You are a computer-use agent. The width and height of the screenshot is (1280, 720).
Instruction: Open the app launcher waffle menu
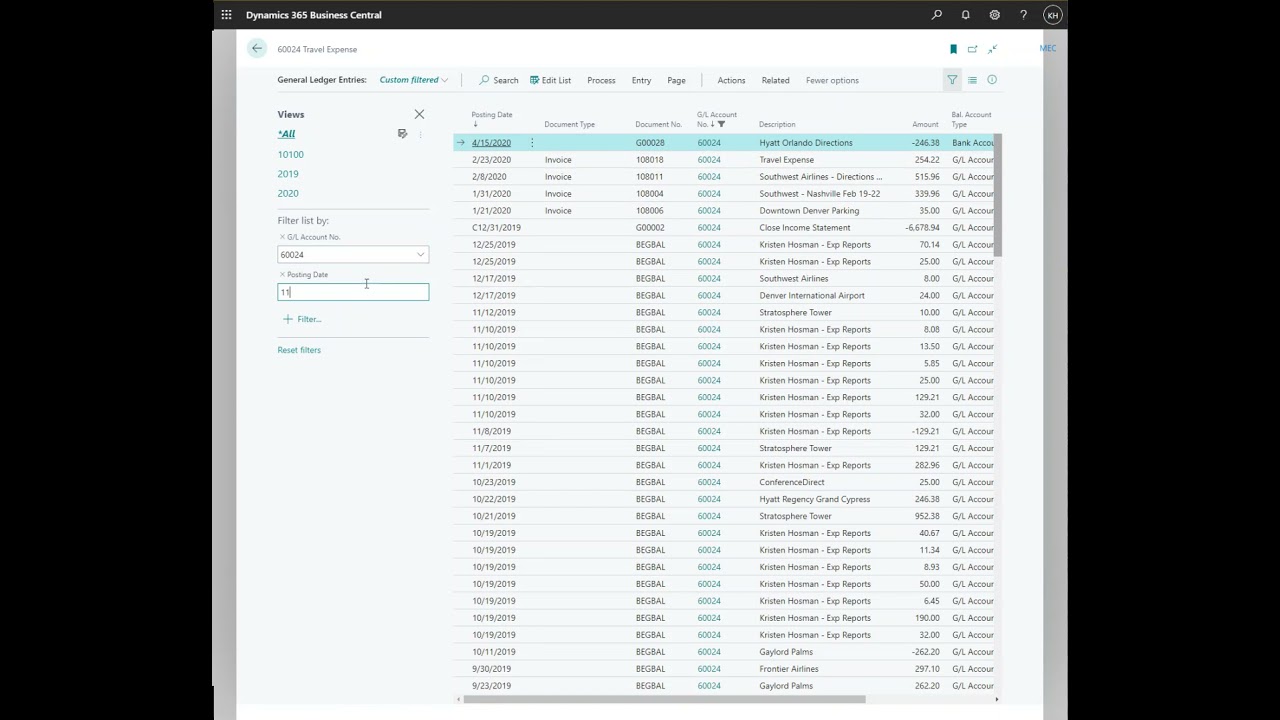(x=227, y=15)
